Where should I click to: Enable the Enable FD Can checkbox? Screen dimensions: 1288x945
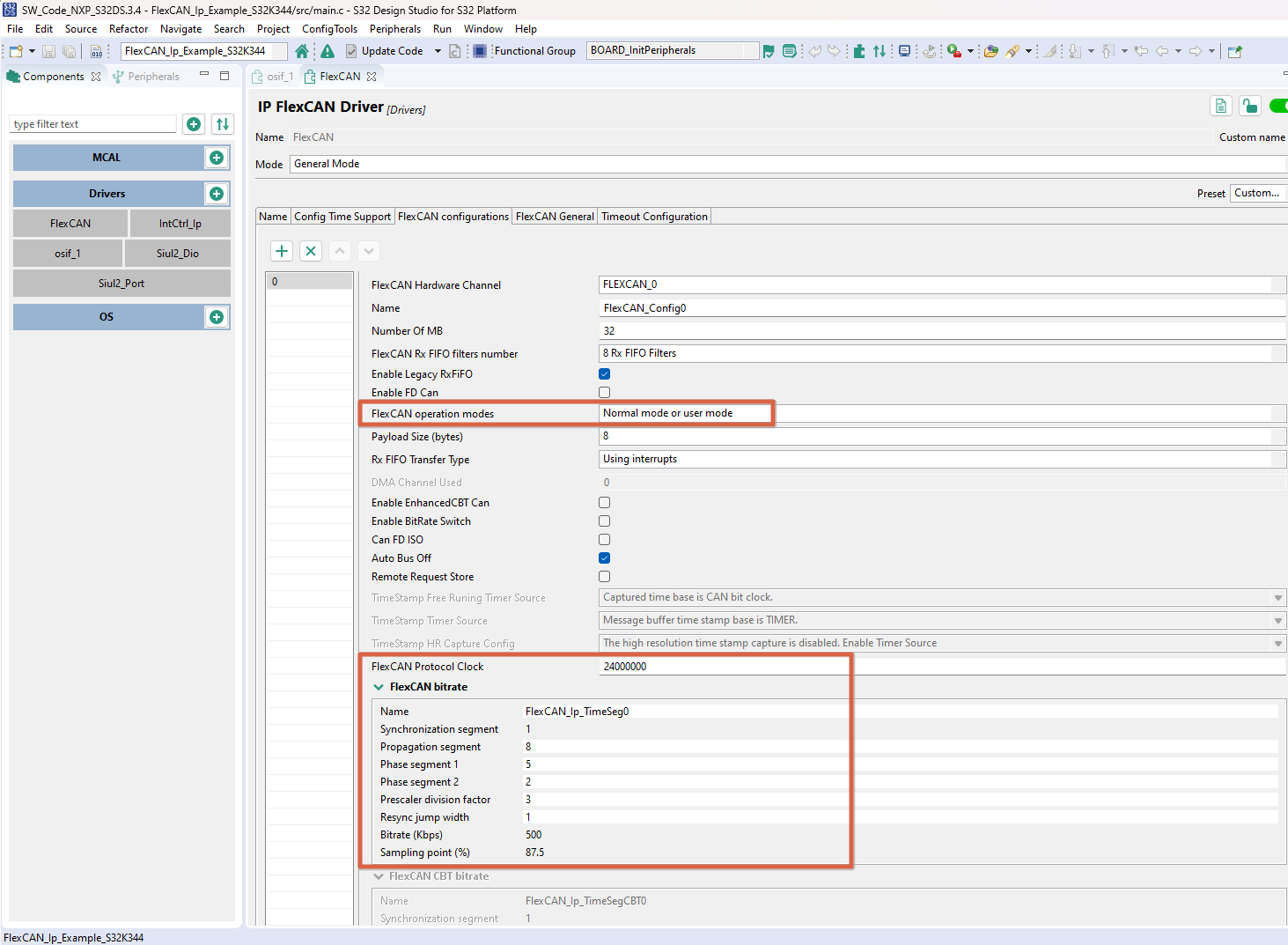pyautogui.click(x=604, y=392)
